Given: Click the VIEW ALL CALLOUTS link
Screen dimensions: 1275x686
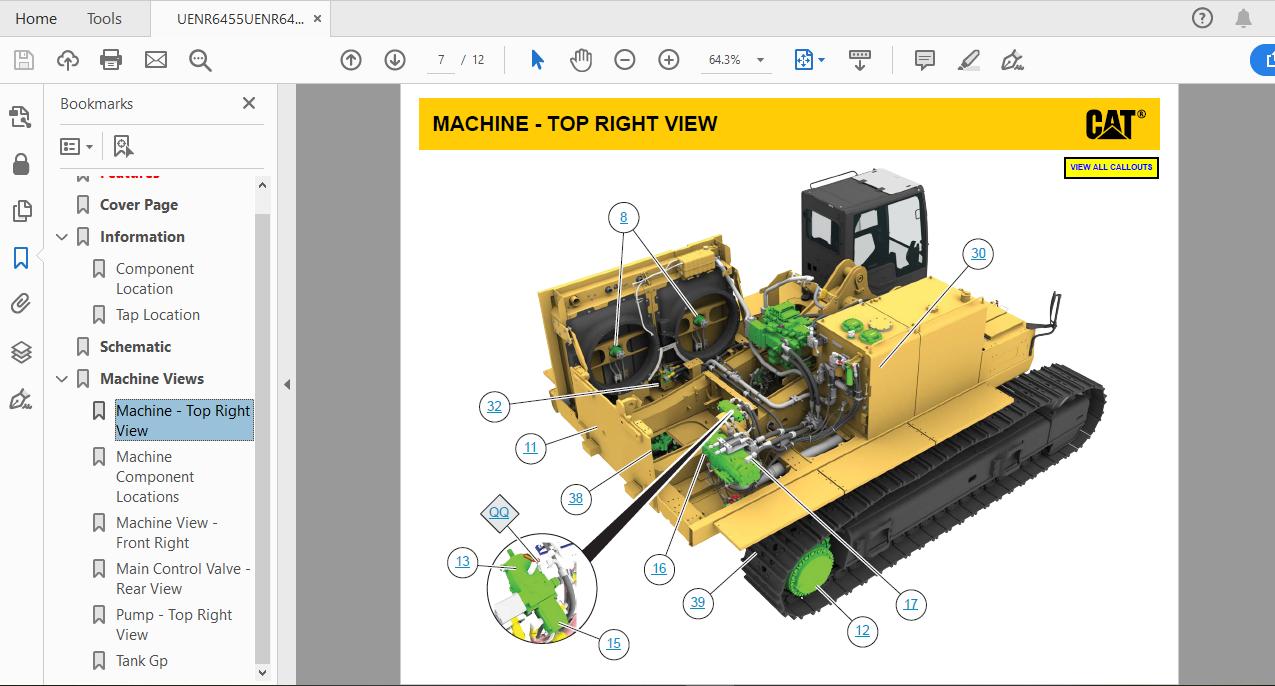Looking at the screenshot, I should pyautogui.click(x=1111, y=168).
